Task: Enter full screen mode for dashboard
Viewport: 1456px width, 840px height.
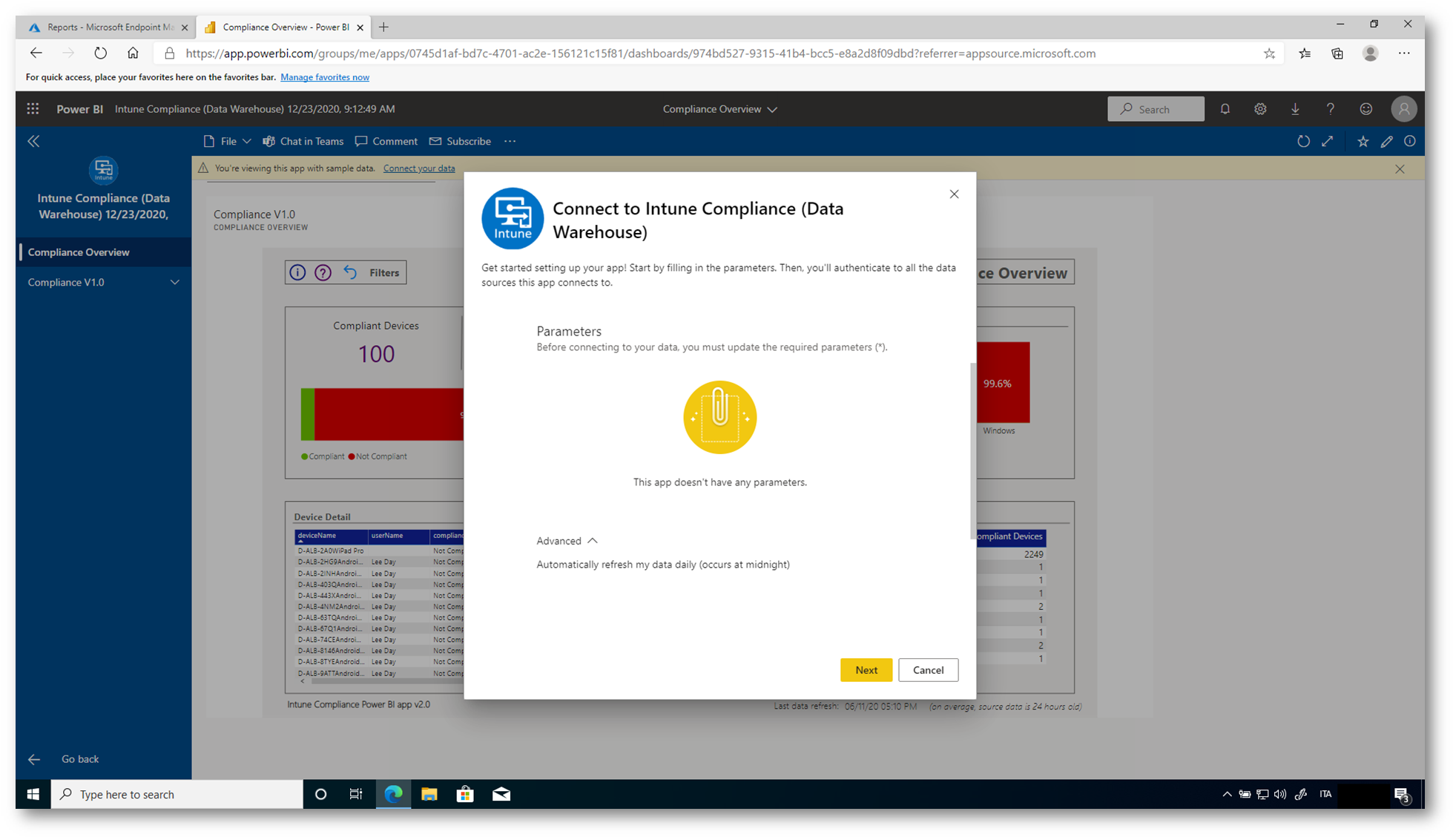Action: pyautogui.click(x=1328, y=141)
